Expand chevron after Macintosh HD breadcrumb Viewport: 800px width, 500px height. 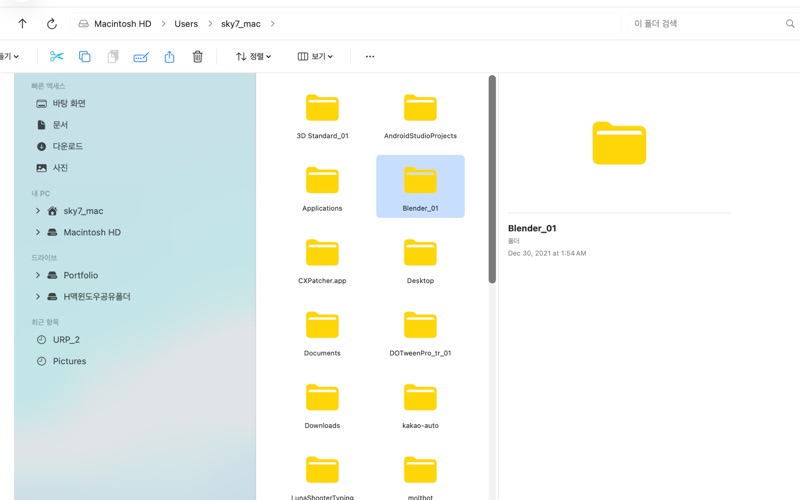click(x=163, y=23)
